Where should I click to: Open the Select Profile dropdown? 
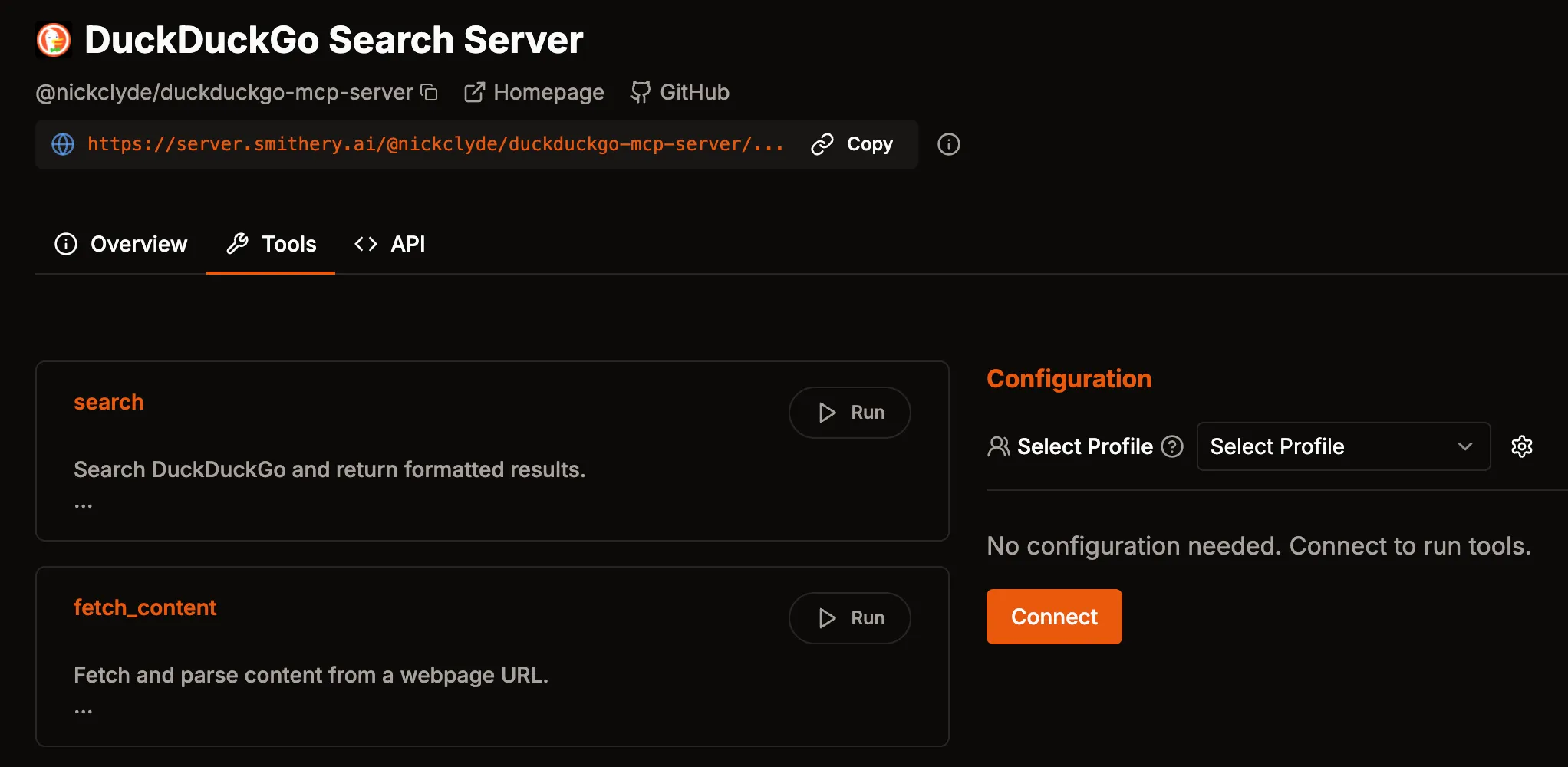click(1343, 446)
